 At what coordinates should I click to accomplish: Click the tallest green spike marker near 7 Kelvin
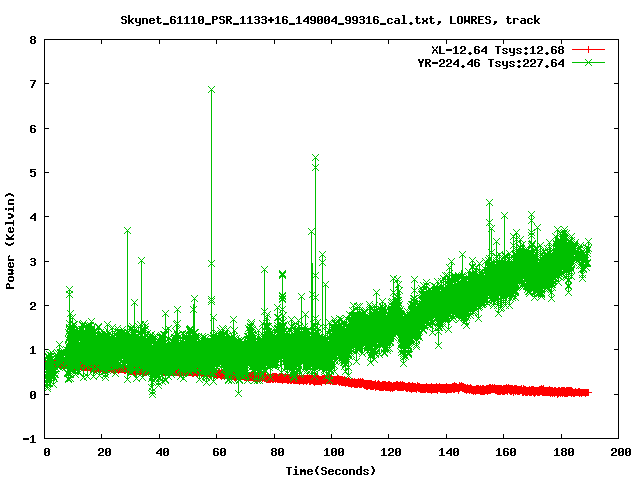click(x=211, y=90)
